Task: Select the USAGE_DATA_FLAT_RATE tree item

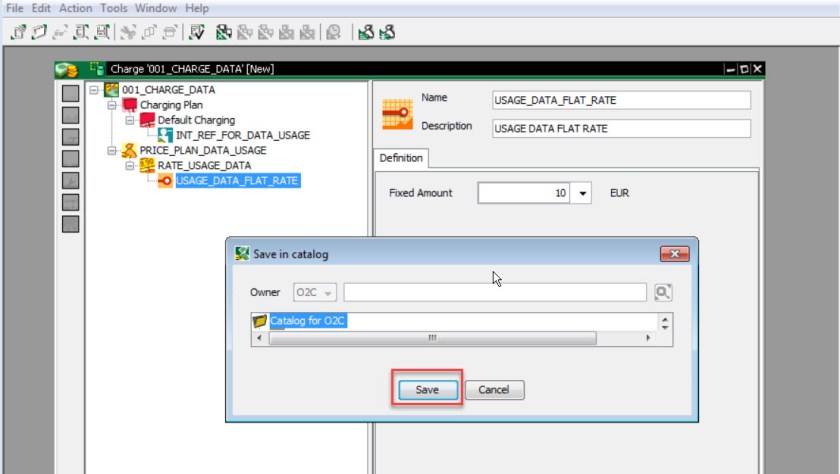Action: 237,180
